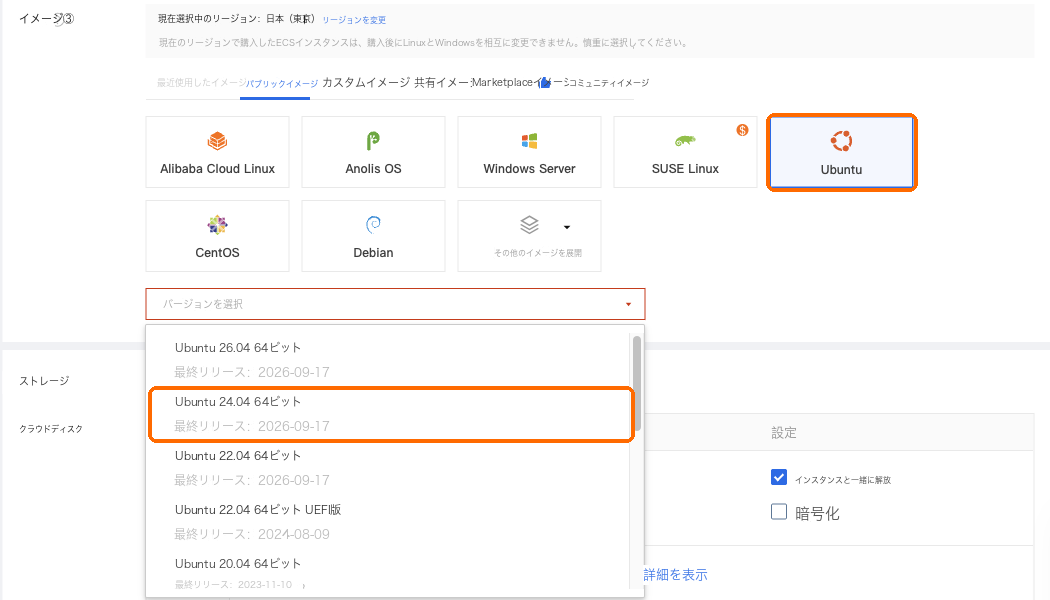Viewport: 1050px width, 600px height.
Task: Click the paid badge on SUSE Linux
Action: [x=742, y=130]
